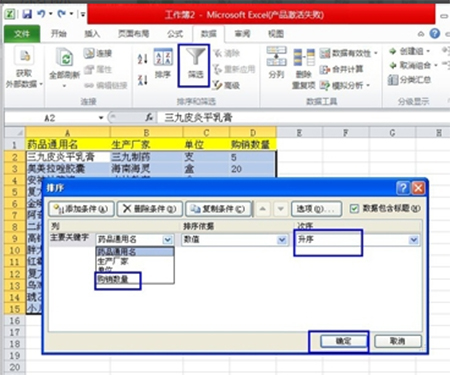The height and width of the screenshot is (375, 450).
Task: Open the Sort A-Z dialog icon
Action: click(x=163, y=57)
